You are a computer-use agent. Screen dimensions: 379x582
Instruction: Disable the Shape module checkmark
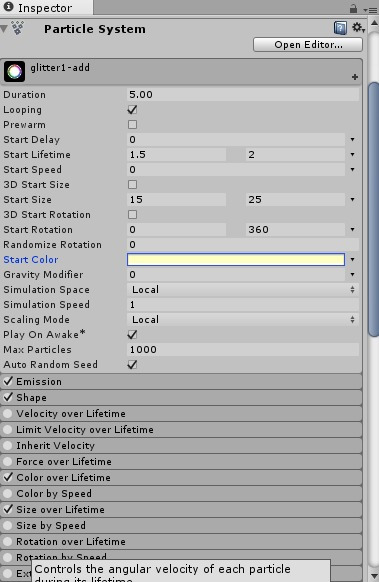pos(8,397)
